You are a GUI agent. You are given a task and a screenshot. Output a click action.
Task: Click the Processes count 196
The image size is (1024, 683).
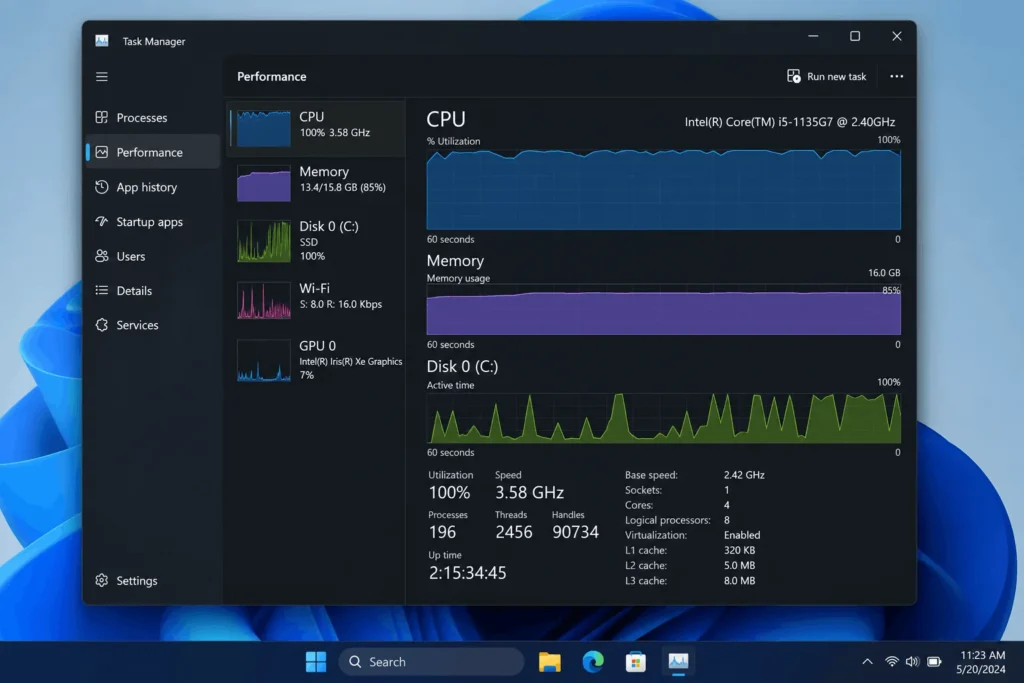442,532
